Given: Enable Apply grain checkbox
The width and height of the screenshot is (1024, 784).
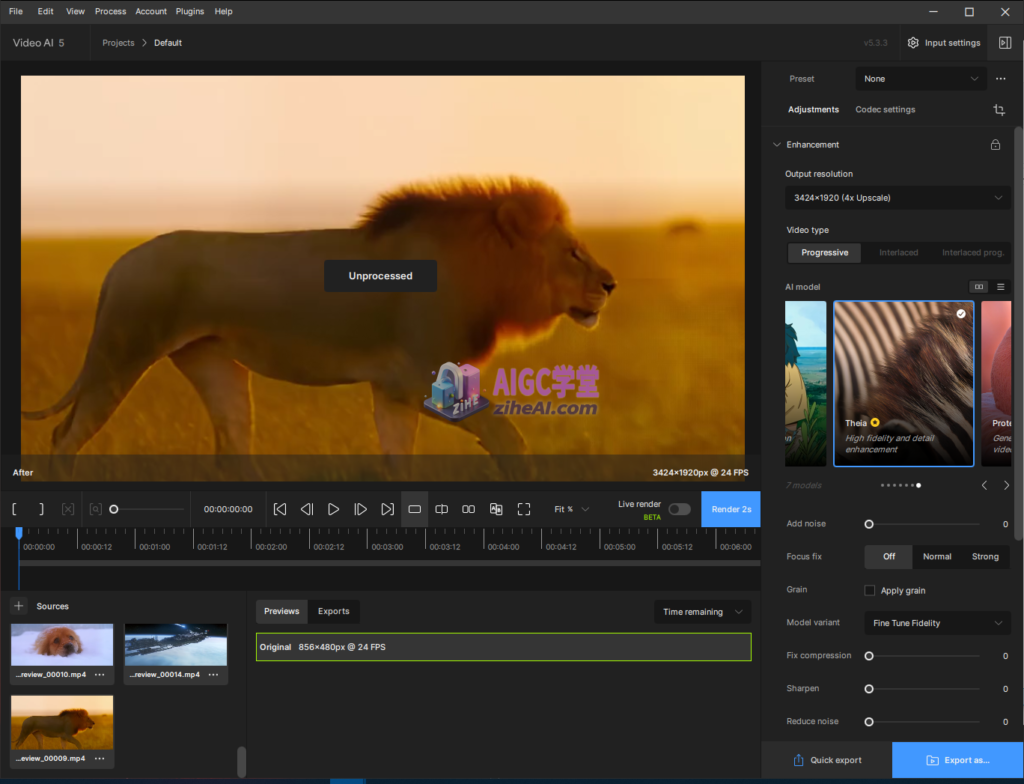Looking at the screenshot, I should click(869, 591).
